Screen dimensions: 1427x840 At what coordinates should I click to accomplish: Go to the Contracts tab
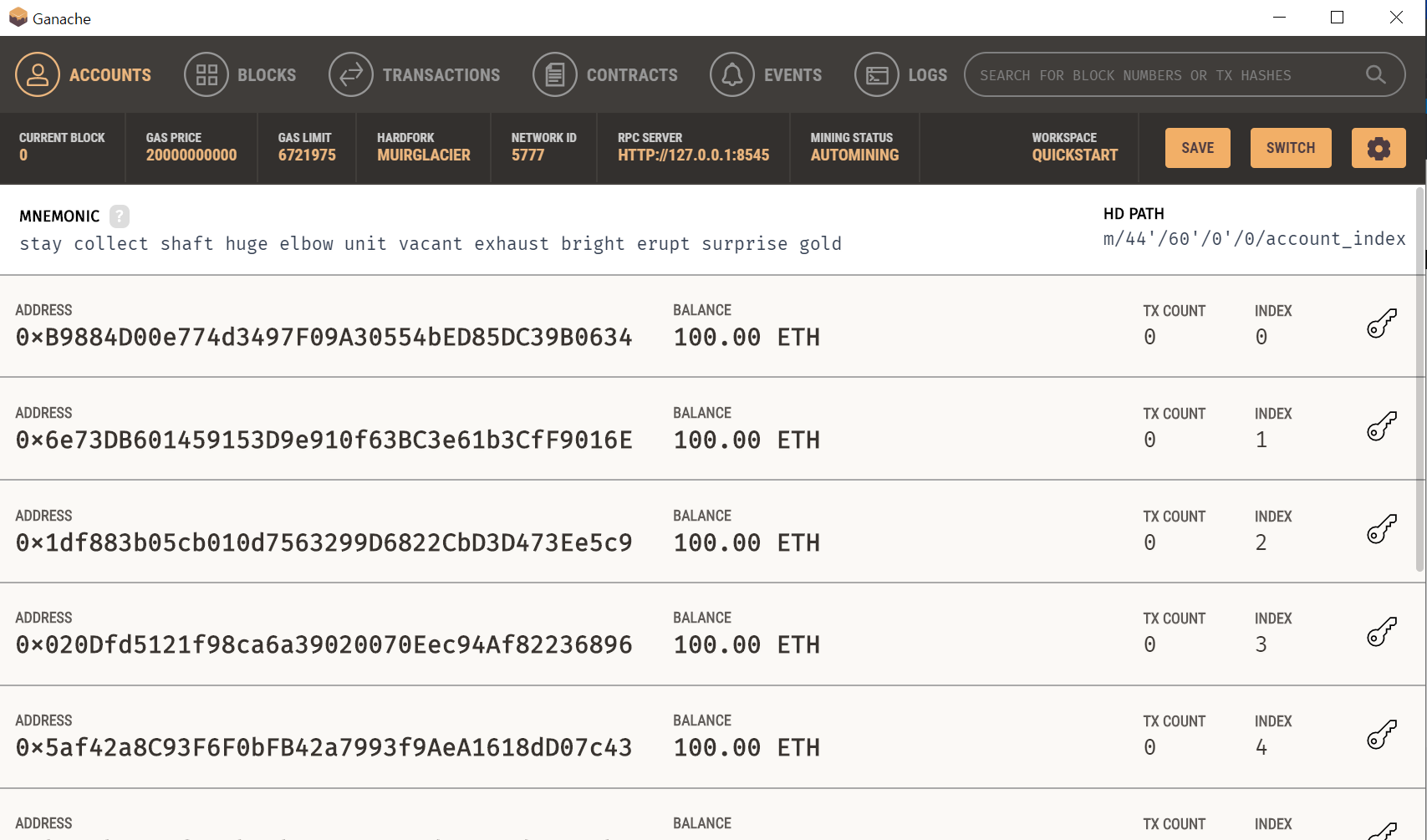[x=605, y=74]
